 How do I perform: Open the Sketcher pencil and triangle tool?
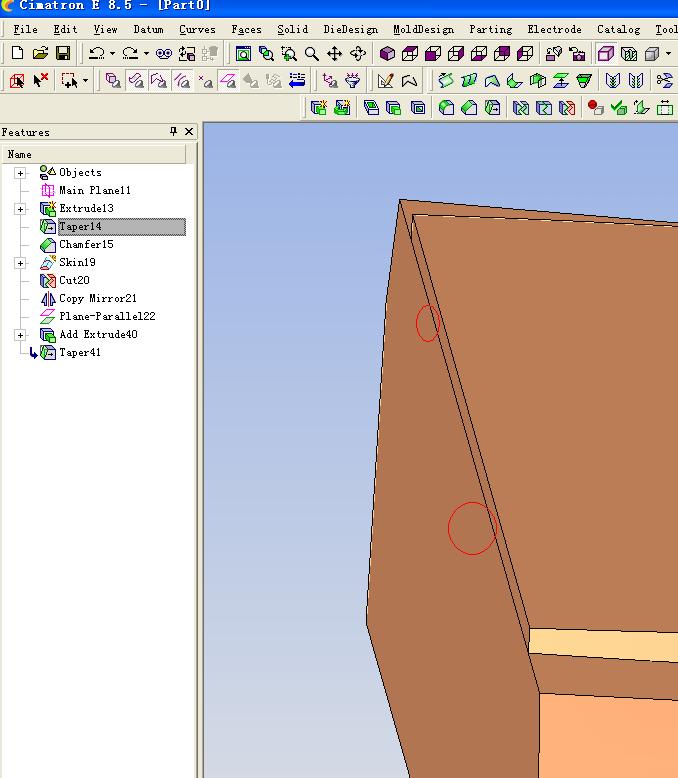pyautogui.click(x=385, y=80)
